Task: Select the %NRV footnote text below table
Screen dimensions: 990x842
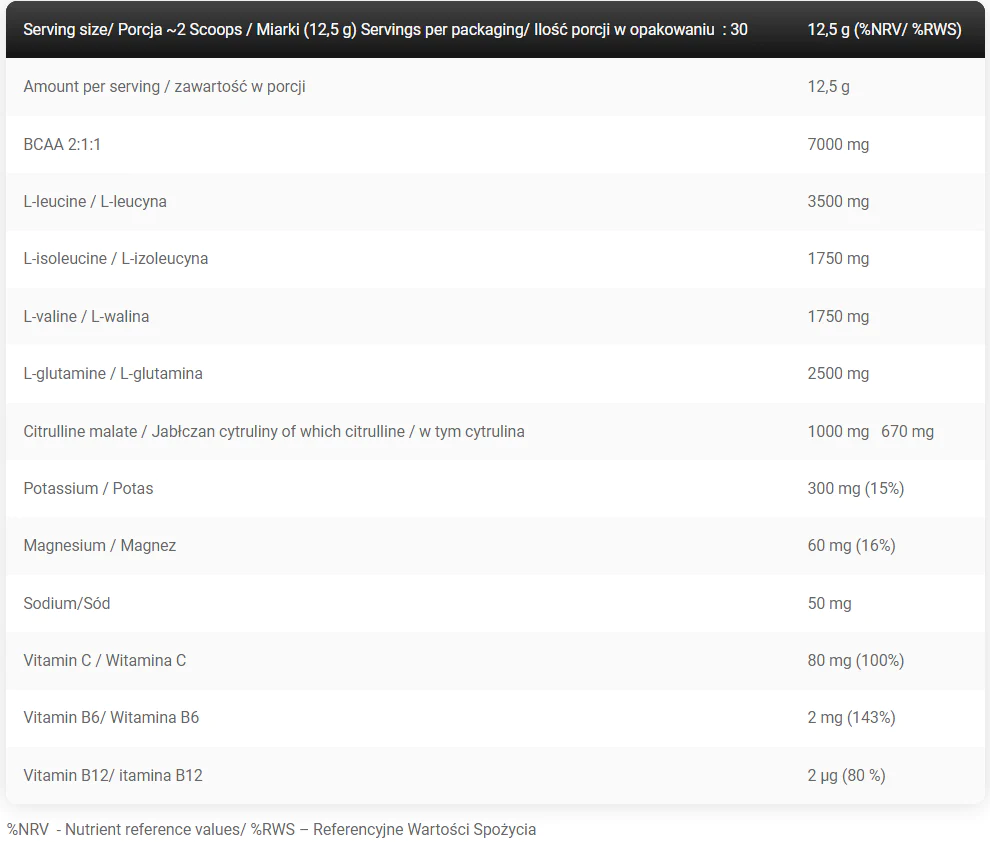Action: [x=271, y=829]
